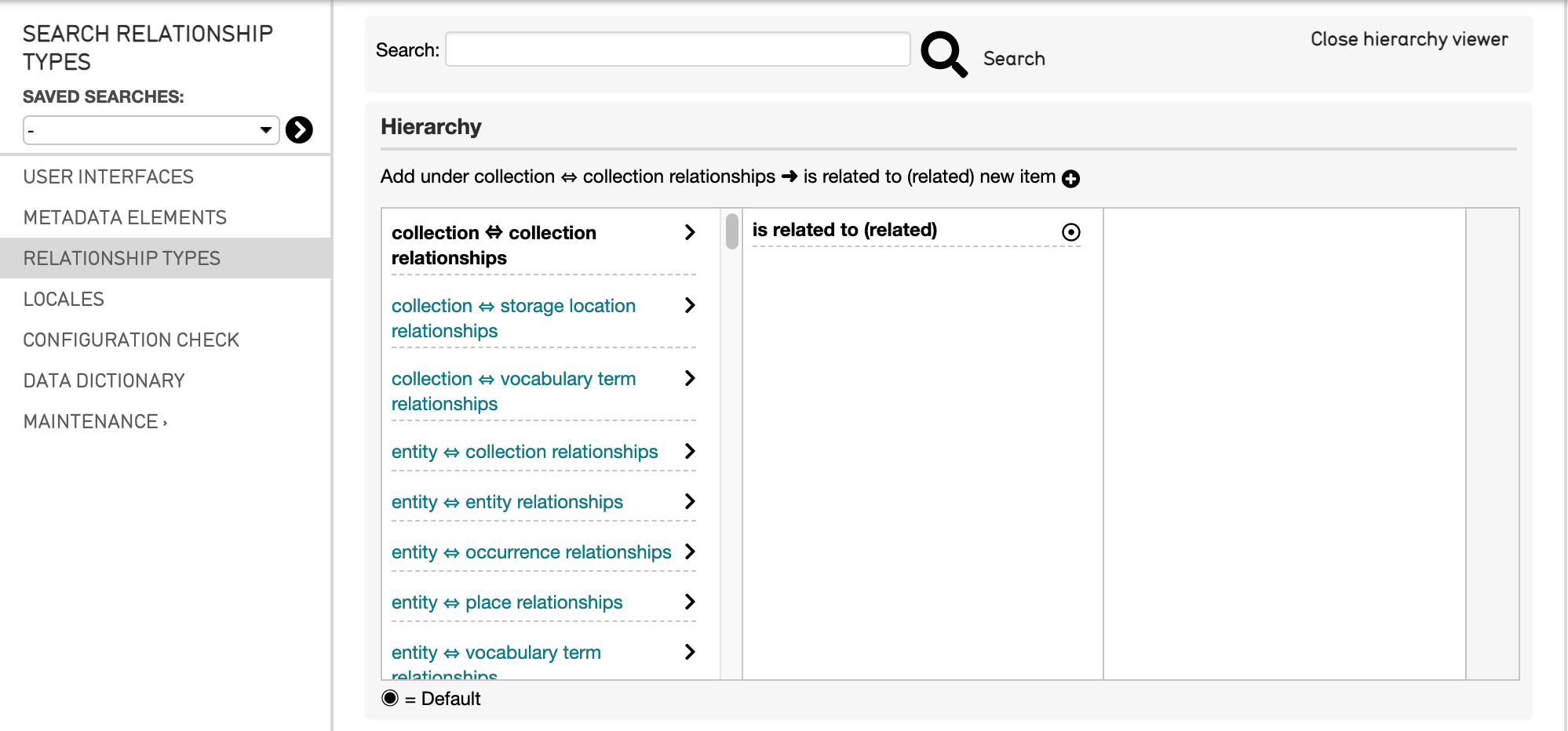Click the plus icon to add new item
1568x731 pixels.
pos(1070,179)
